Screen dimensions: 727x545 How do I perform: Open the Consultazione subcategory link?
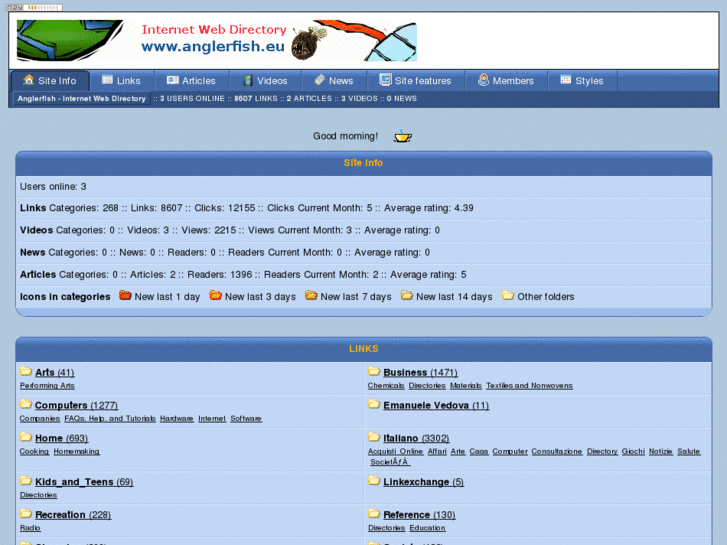coord(557,451)
